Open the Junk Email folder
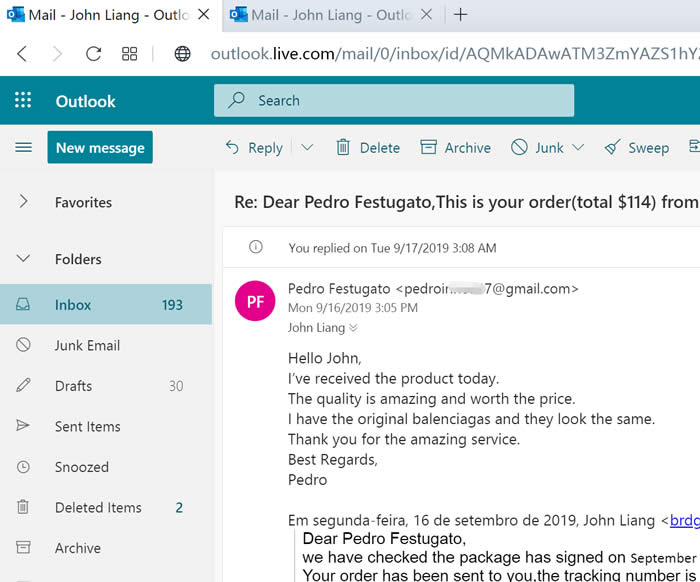 tap(87, 345)
